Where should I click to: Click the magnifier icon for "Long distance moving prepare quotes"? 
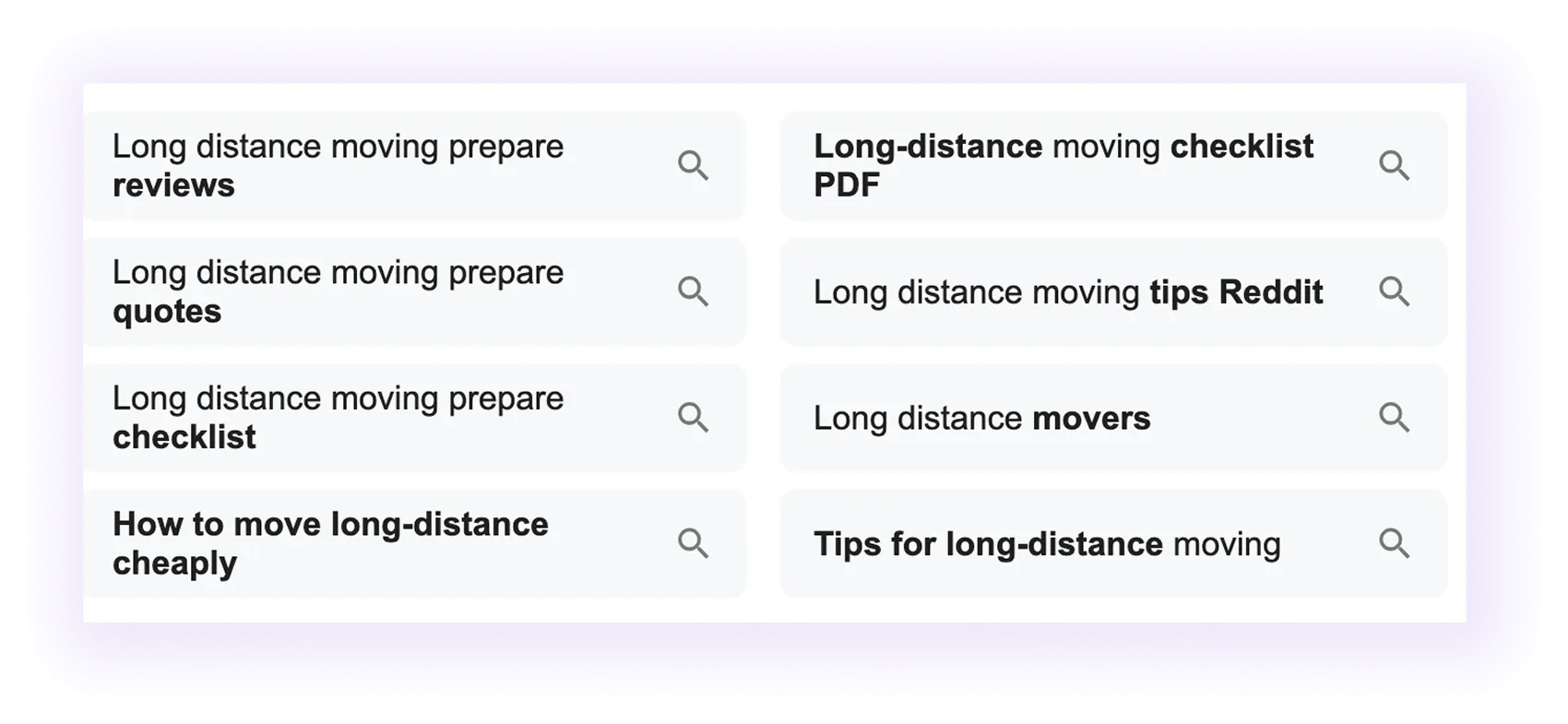point(695,292)
